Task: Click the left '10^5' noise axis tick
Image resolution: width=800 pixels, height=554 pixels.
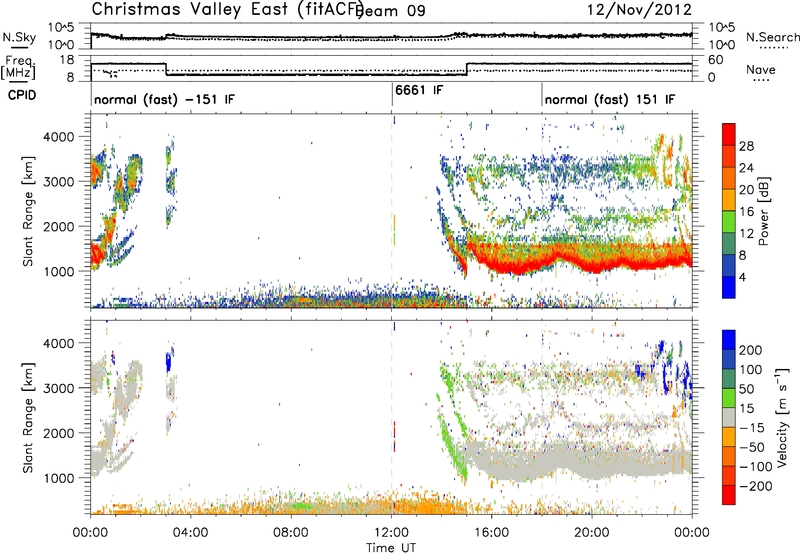Action: pyautogui.click(x=61, y=28)
